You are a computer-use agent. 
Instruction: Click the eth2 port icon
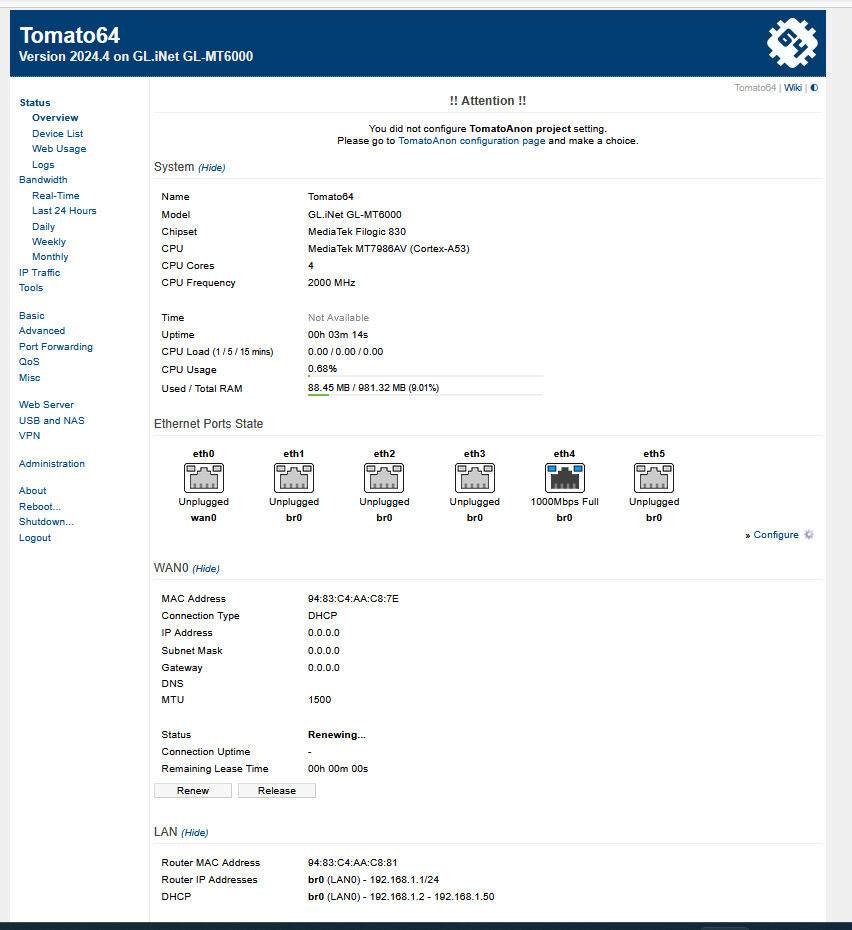coord(384,478)
